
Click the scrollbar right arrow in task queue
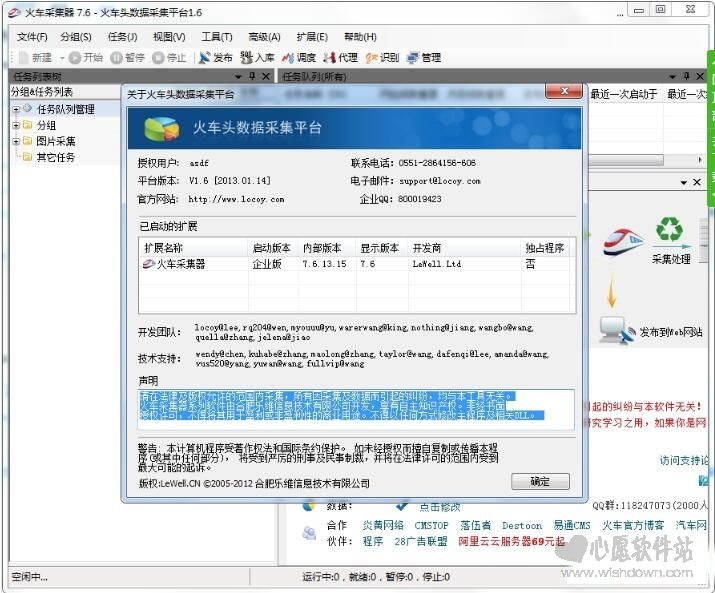[x=700, y=160]
